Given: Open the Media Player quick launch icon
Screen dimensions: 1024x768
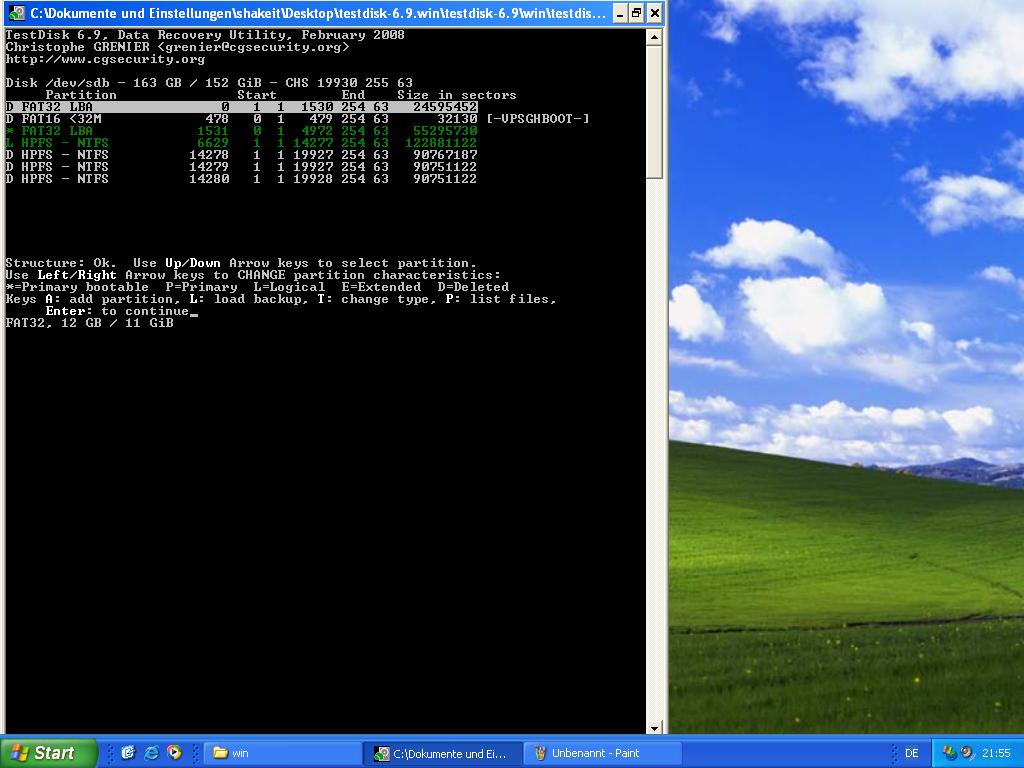Looking at the screenshot, I should coord(174,753).
